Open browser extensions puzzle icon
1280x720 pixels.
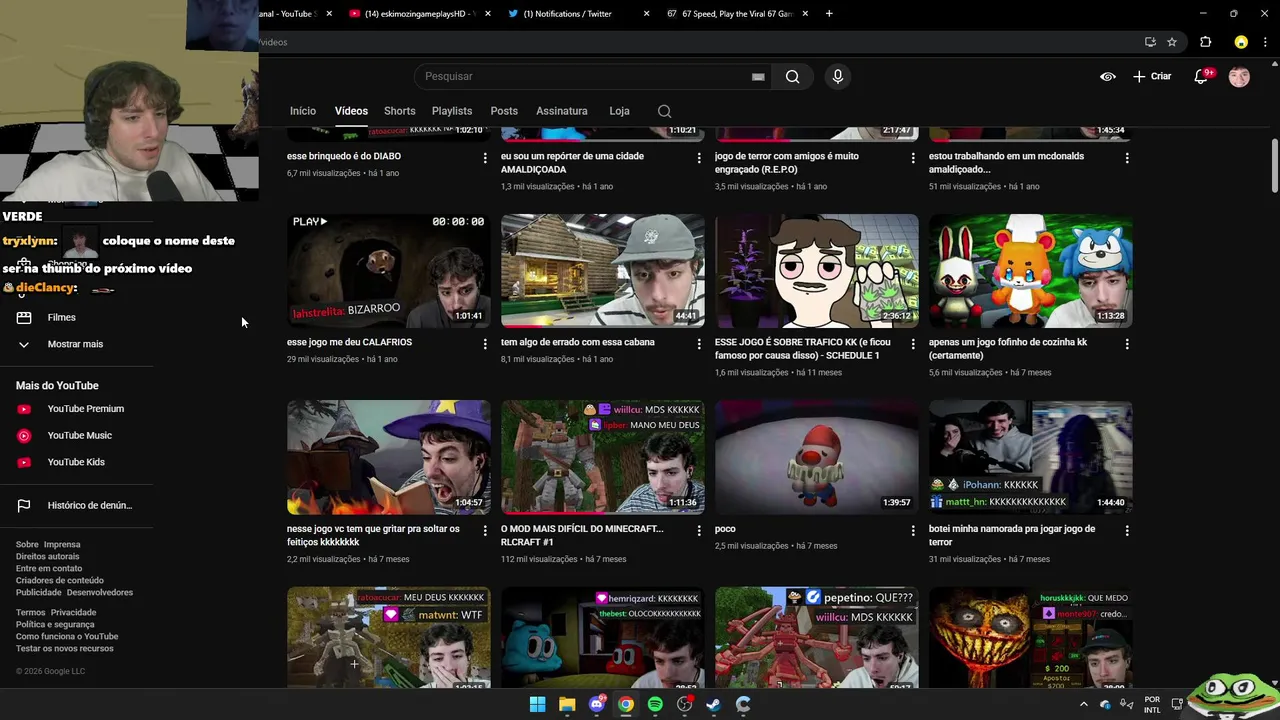point(1205,42)
